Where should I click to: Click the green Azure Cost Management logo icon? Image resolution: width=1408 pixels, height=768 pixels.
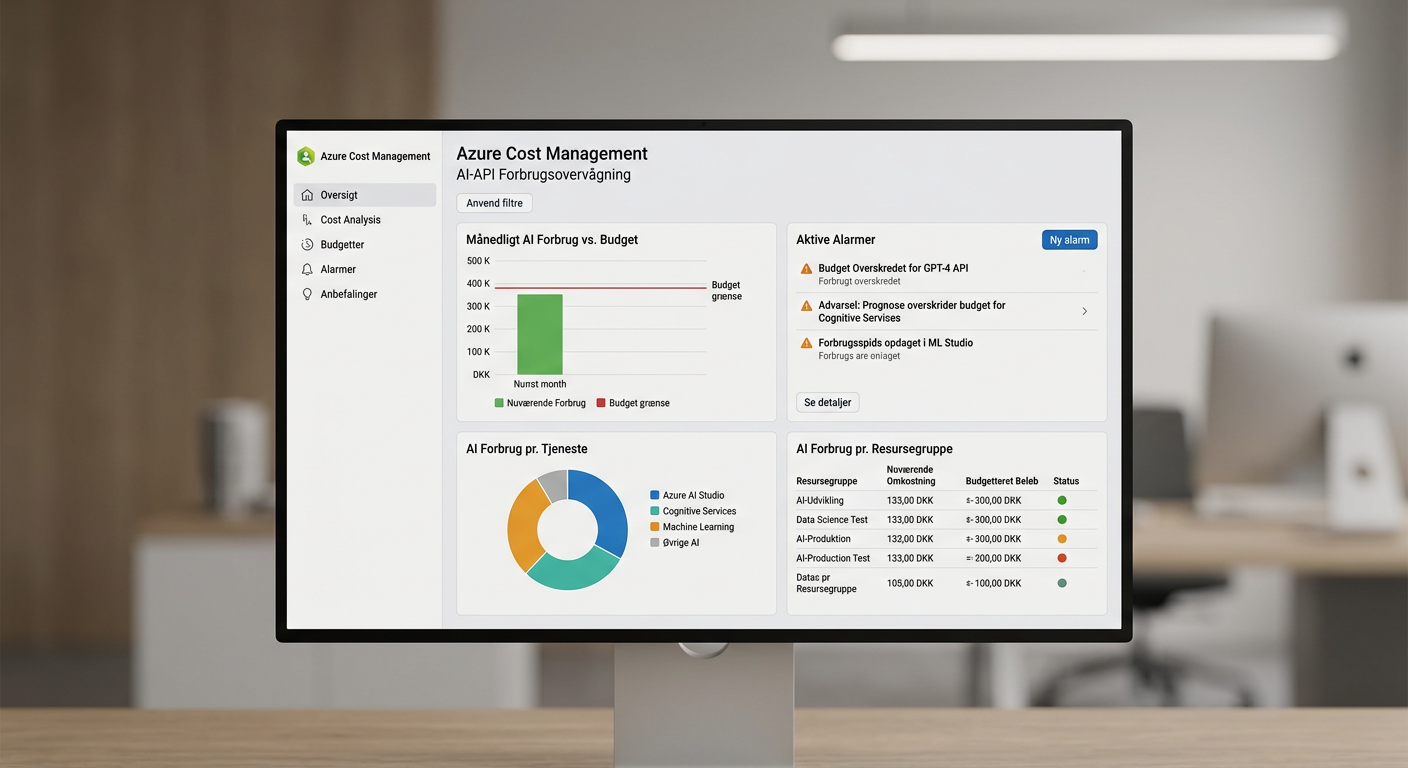tap(306, 156)
